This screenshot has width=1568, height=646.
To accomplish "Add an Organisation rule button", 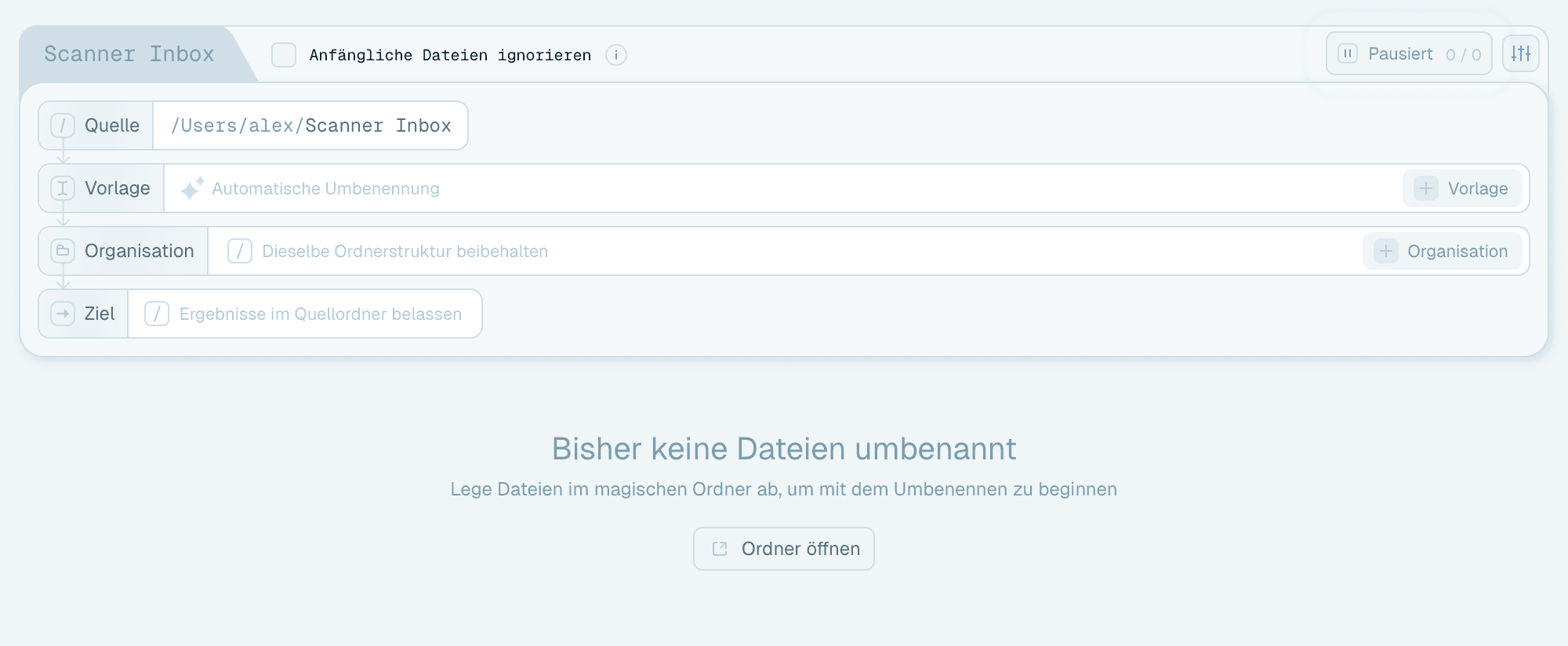I will (x=1442, y=251).
